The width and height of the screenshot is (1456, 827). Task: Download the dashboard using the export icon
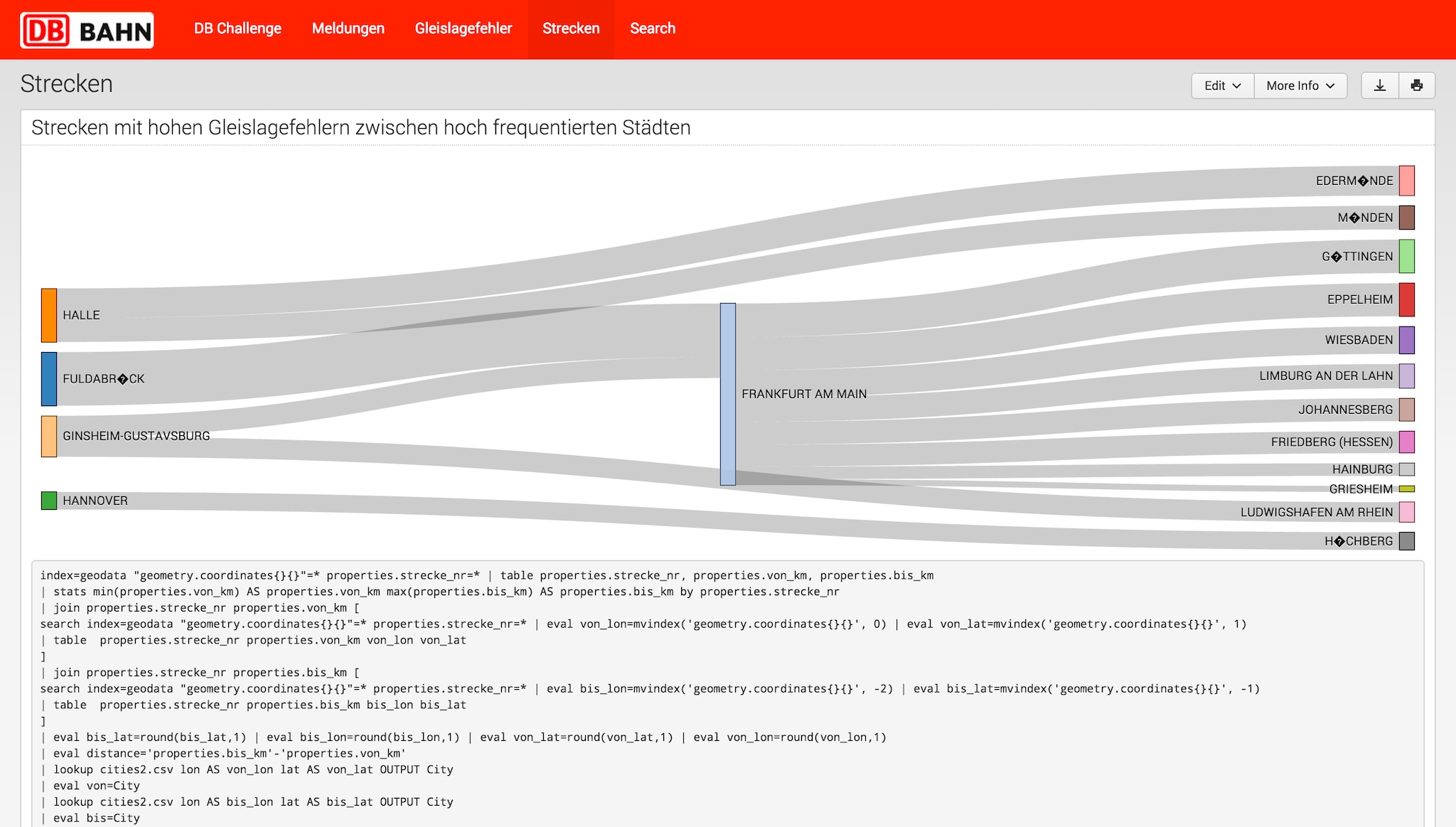point(1380,85)
